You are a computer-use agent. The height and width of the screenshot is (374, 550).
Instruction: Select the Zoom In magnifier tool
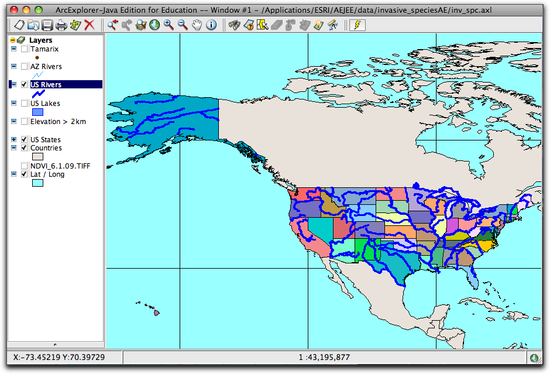pos(169,25)
